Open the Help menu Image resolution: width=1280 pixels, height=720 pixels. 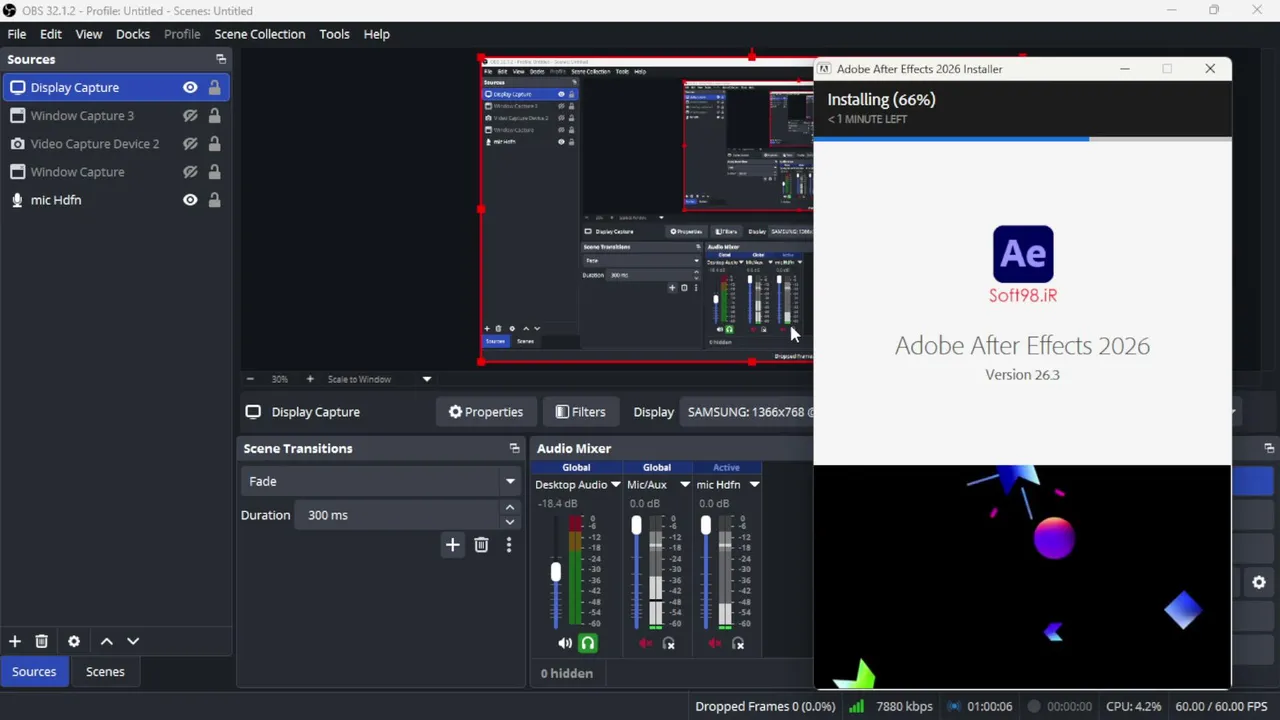tap(377, 34)
